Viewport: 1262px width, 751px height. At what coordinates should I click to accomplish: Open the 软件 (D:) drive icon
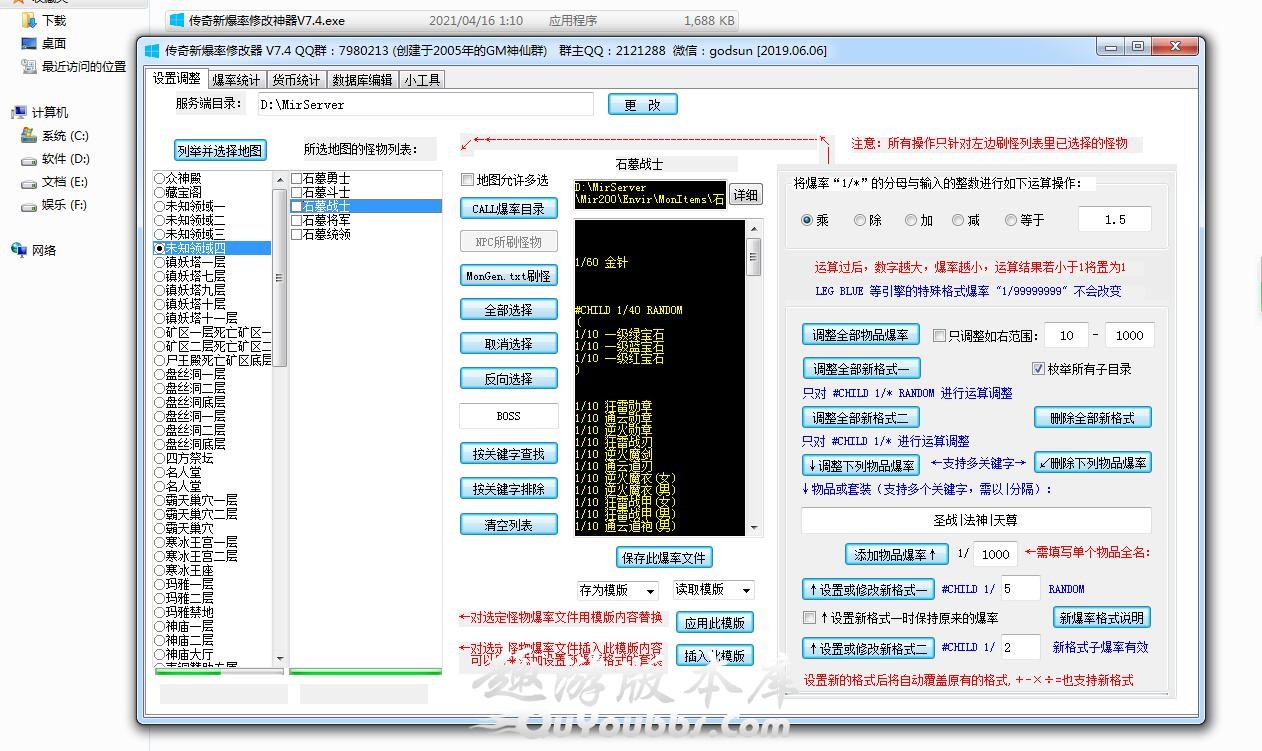(29, 159)
